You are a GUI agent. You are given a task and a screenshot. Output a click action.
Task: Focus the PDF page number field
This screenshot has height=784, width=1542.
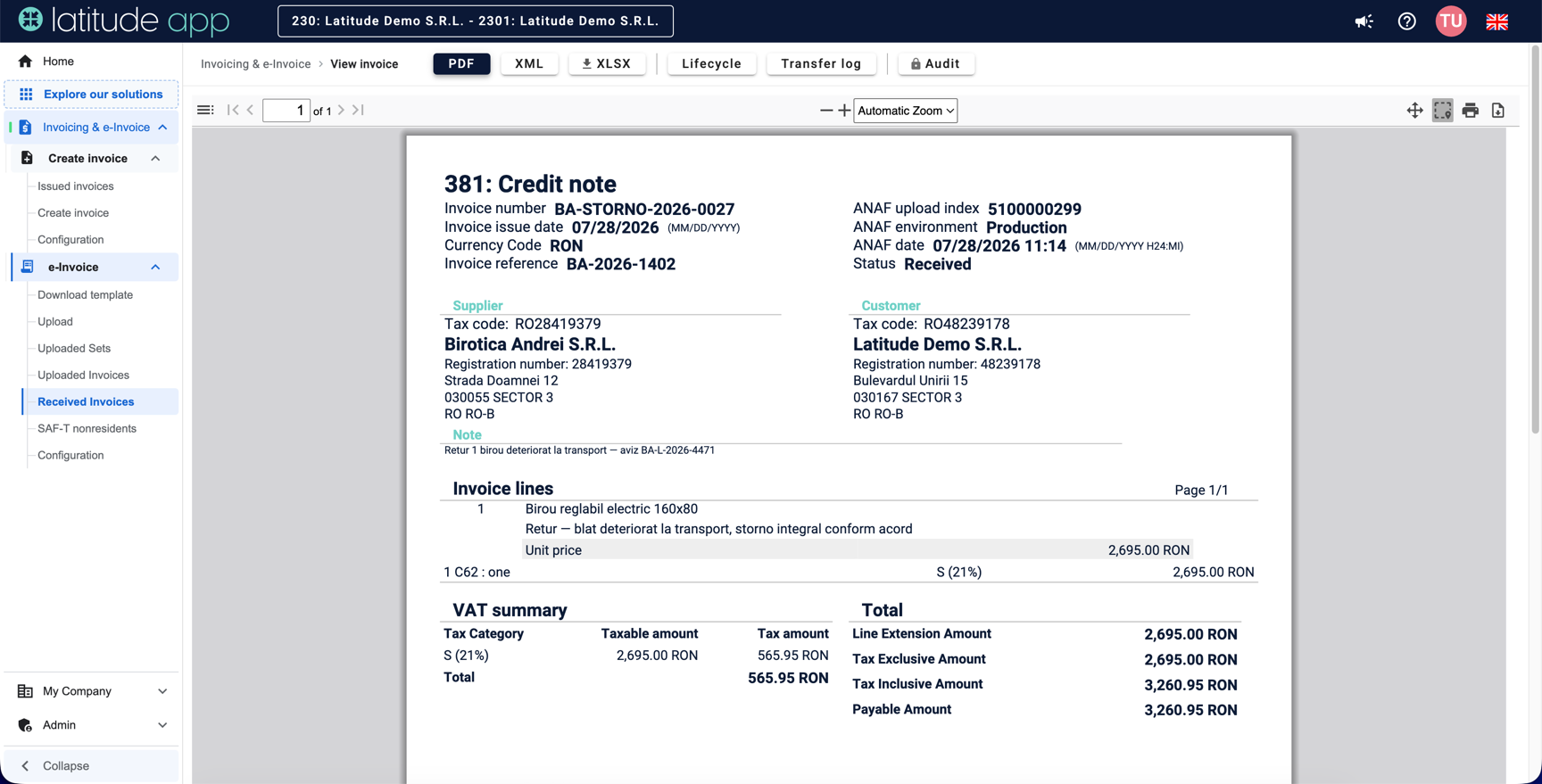pyautogui.click(x=286, y=111)
